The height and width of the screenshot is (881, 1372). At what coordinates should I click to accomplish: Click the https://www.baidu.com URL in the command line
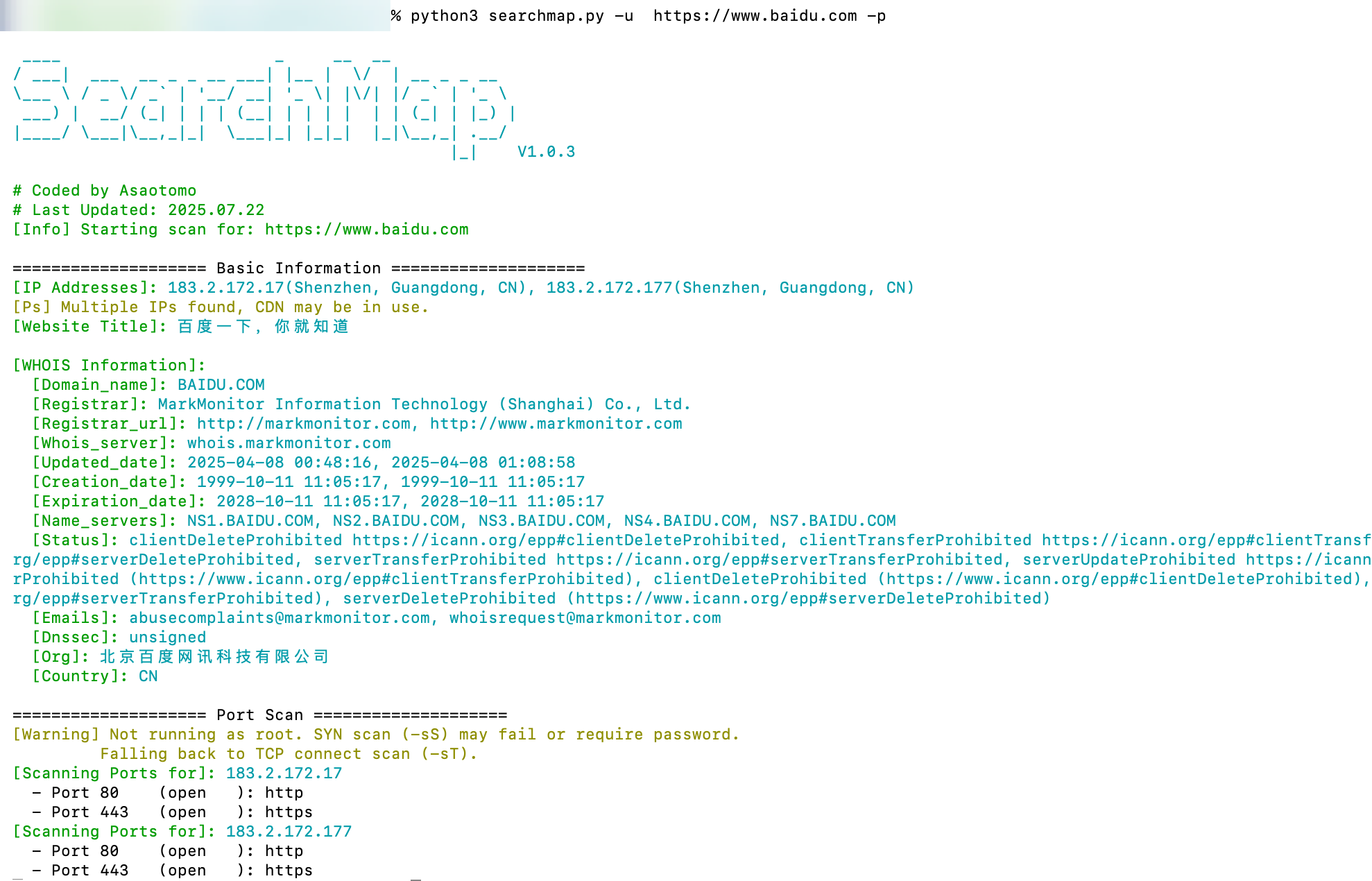pos(755,16)
